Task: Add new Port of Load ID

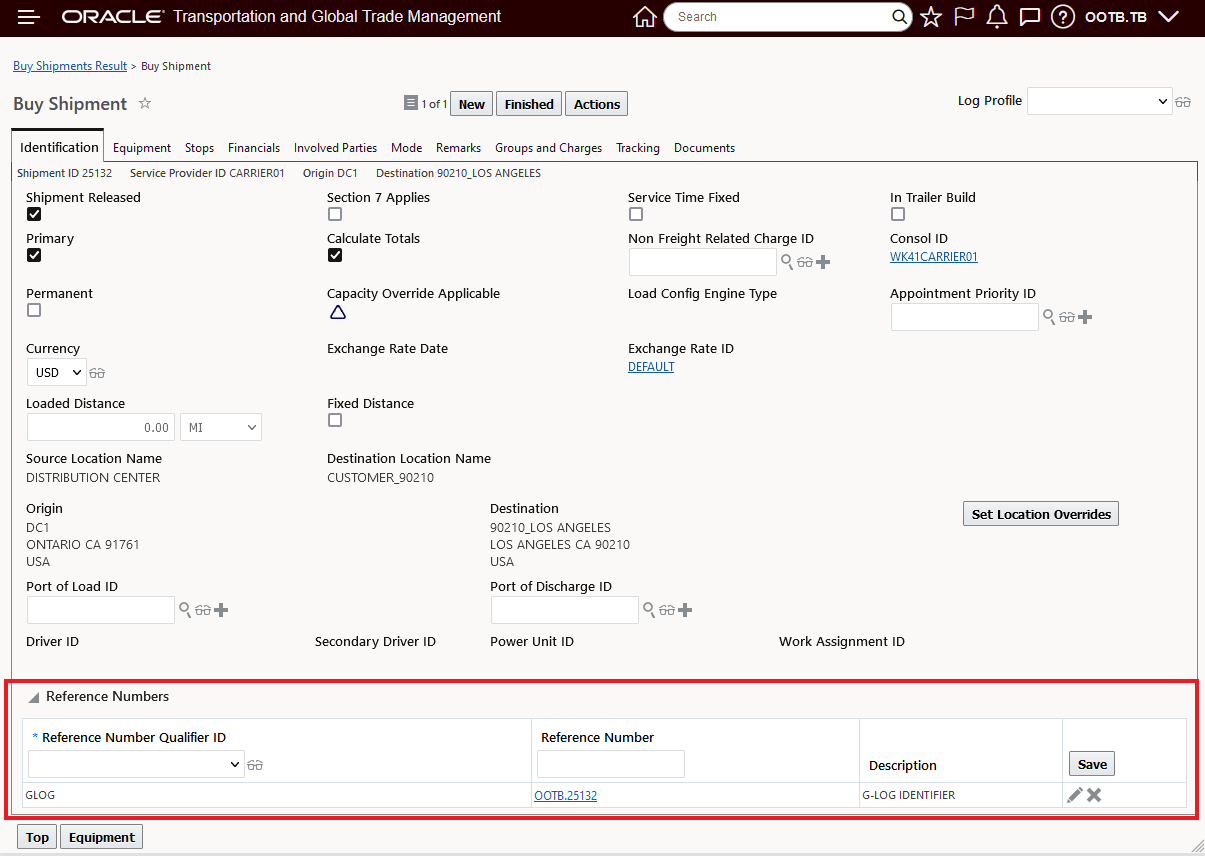Action: click(x=221, y=610)
